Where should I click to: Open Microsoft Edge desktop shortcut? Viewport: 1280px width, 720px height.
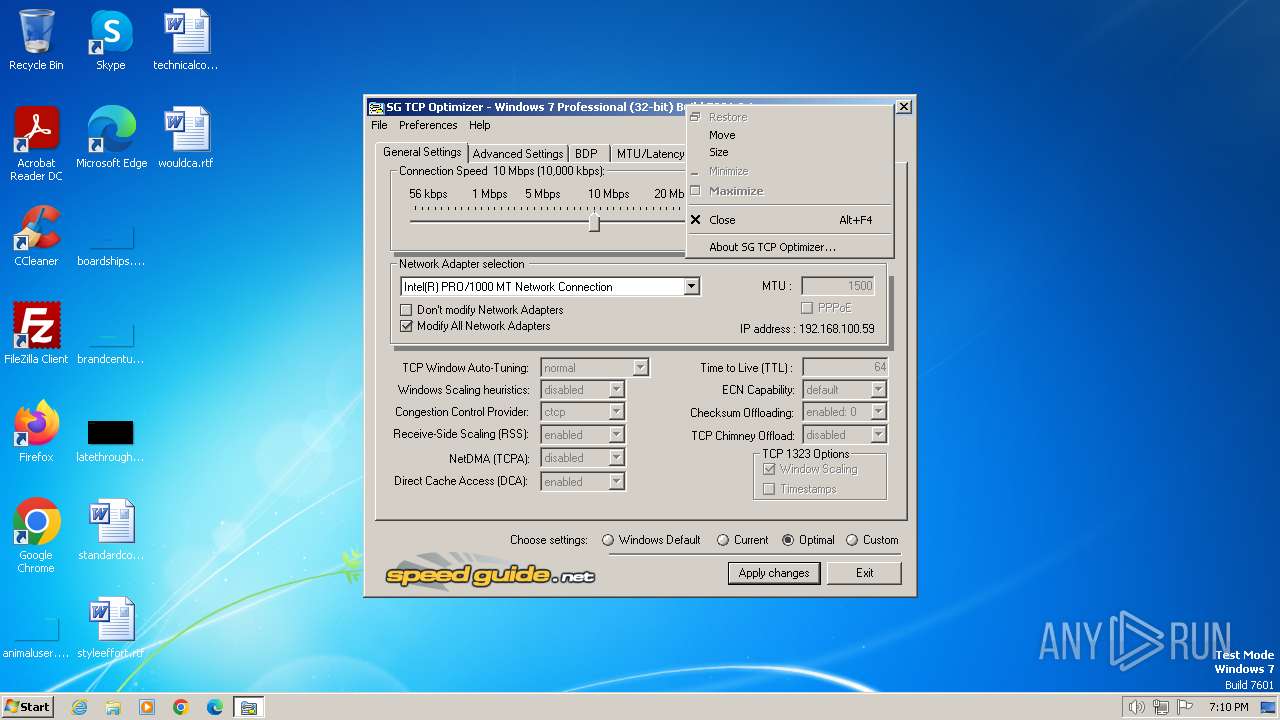point(111,138)
